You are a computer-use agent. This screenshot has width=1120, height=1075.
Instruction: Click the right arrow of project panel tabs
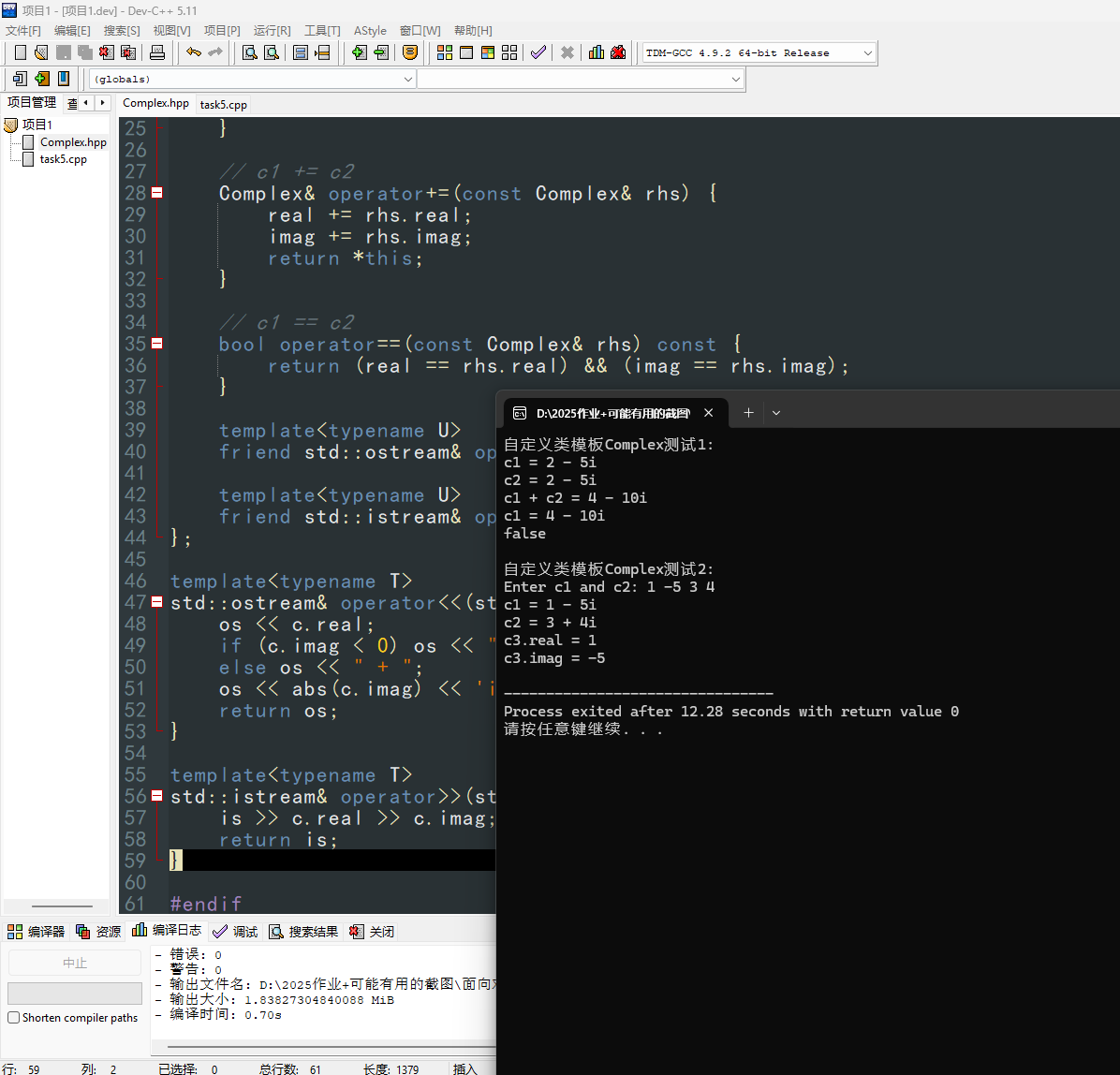click(103, 103)
